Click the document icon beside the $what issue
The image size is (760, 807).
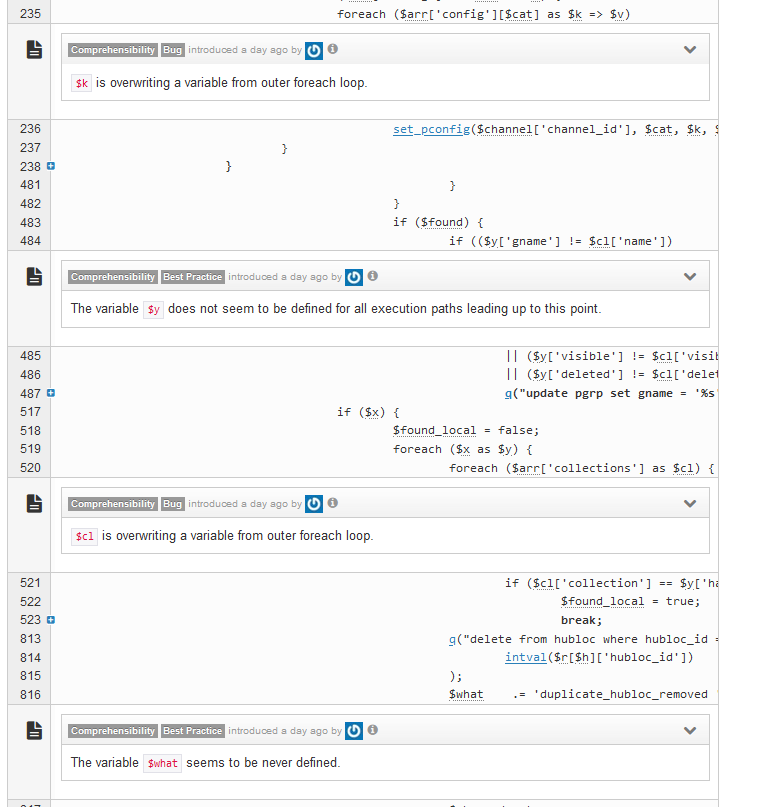[34, 731]
